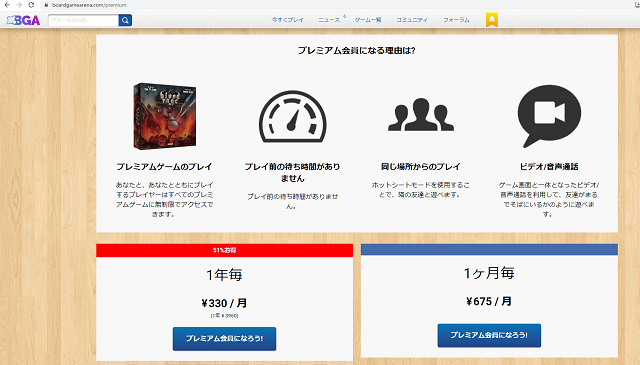The height and width of the screenshot is (365, 640).
Task: Open the 今すぐプレイ menu item
Action: pos(288,20)
